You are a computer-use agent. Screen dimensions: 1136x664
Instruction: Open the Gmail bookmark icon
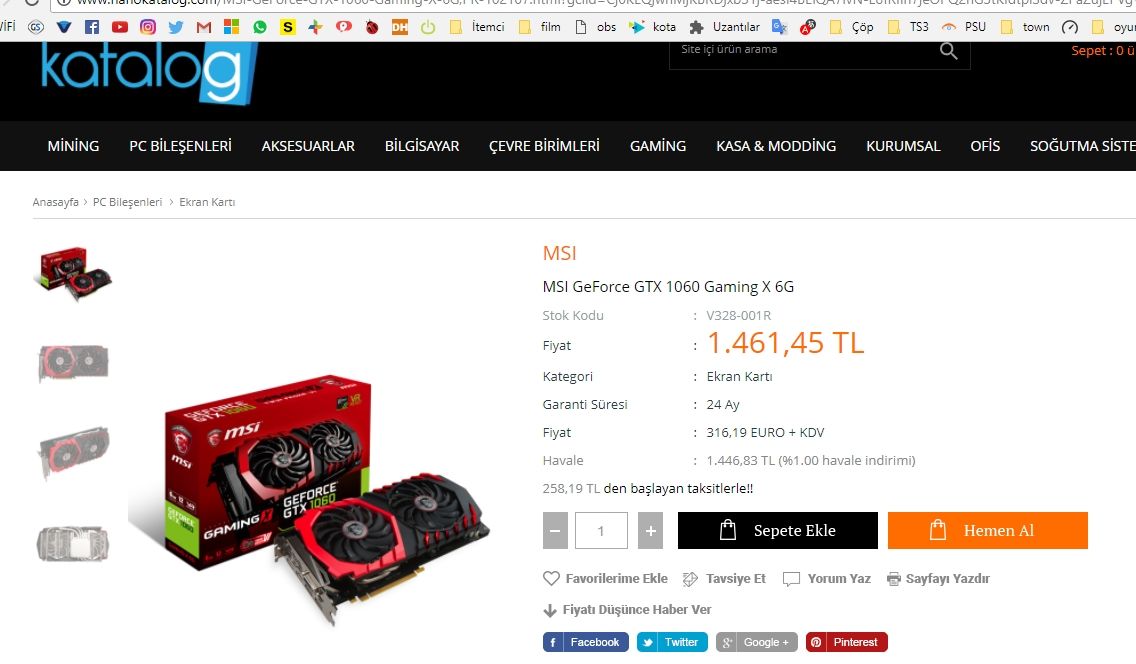[x=204, y=27]
